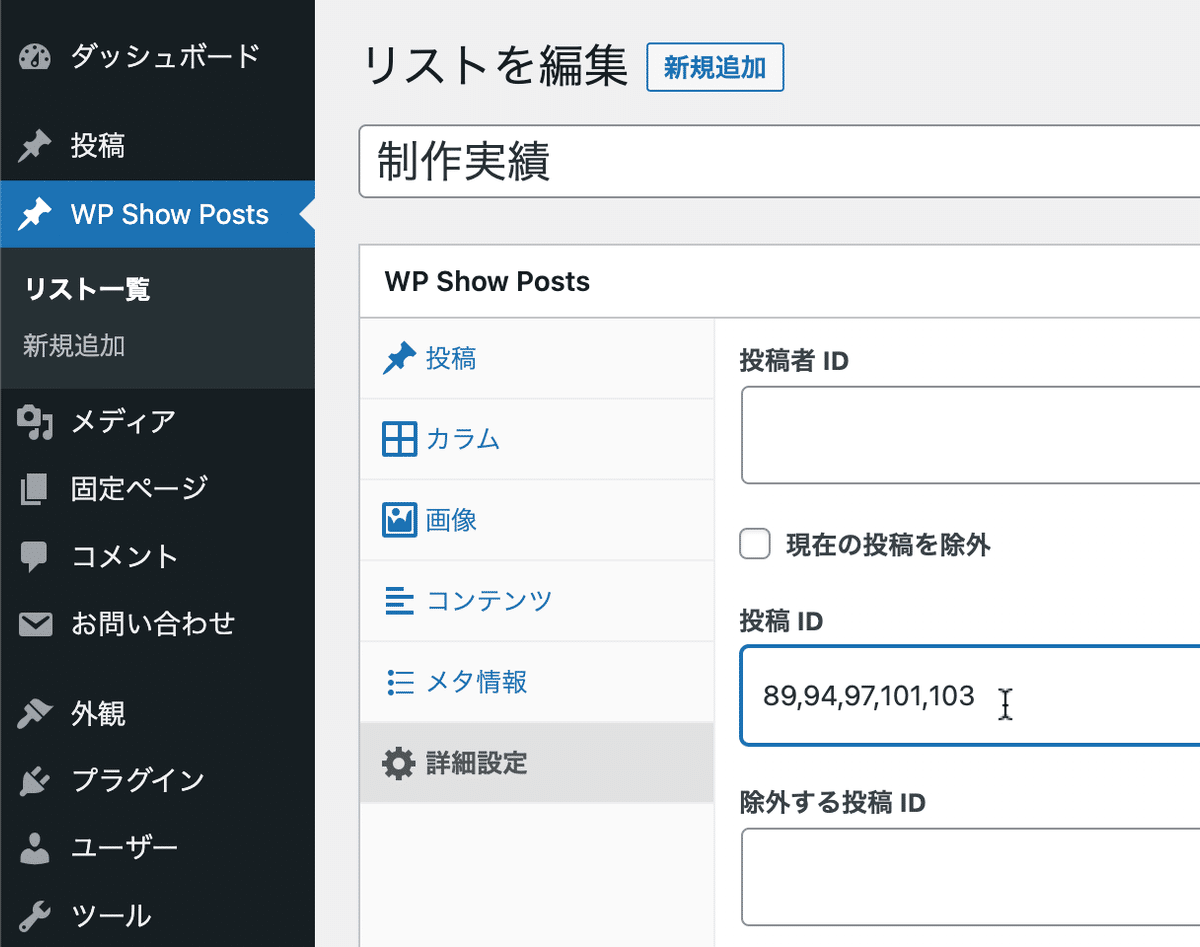Click the 固定ページ pages icon

tap(35, 489)
